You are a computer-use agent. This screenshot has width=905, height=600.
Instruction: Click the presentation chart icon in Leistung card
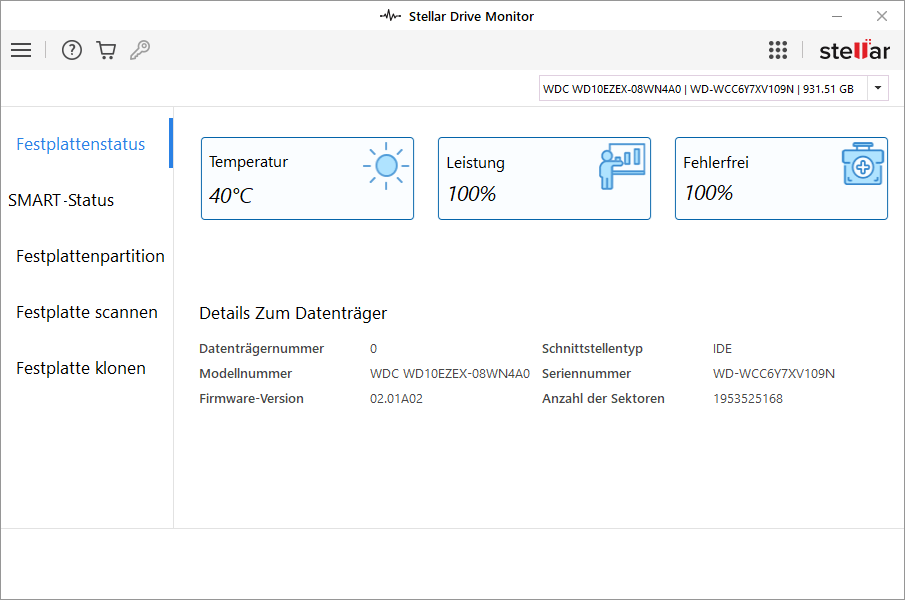621,166
